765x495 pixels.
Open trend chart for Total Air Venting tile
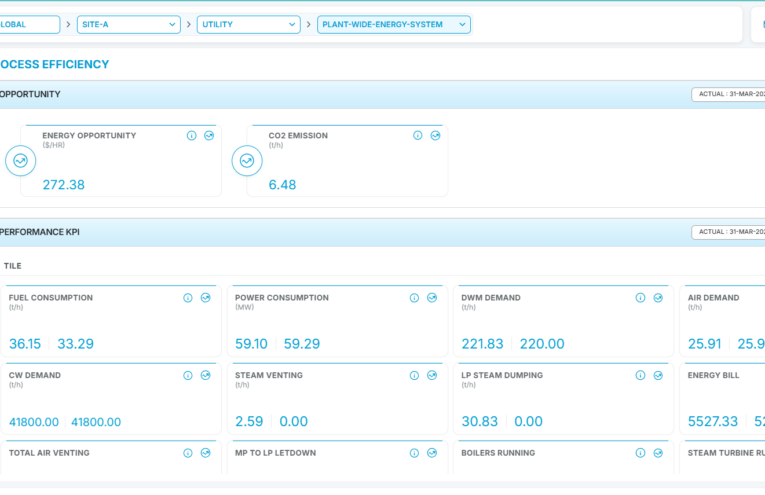point(205,453)
